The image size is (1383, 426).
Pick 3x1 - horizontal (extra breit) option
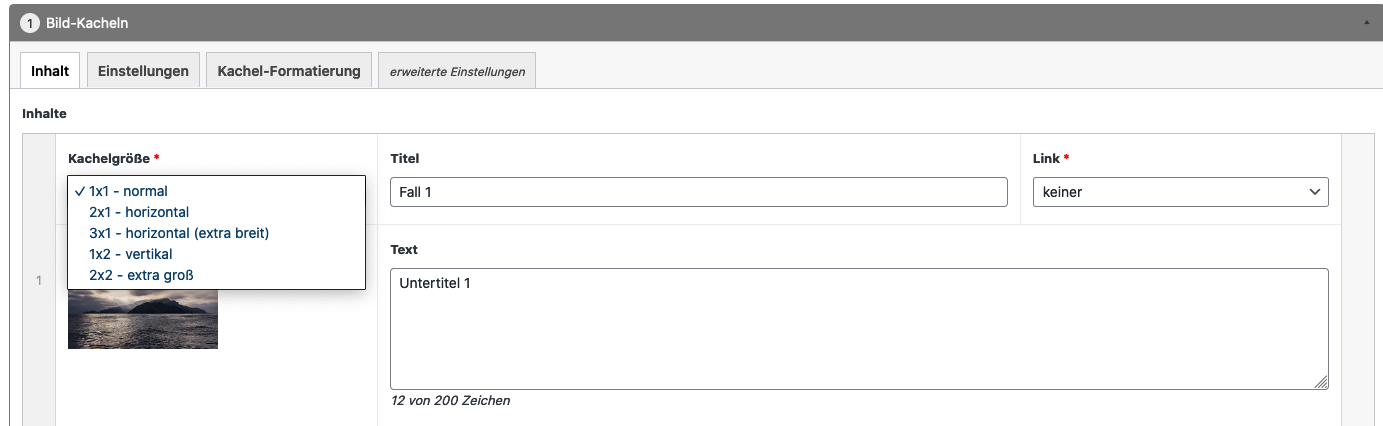point(179,233)
